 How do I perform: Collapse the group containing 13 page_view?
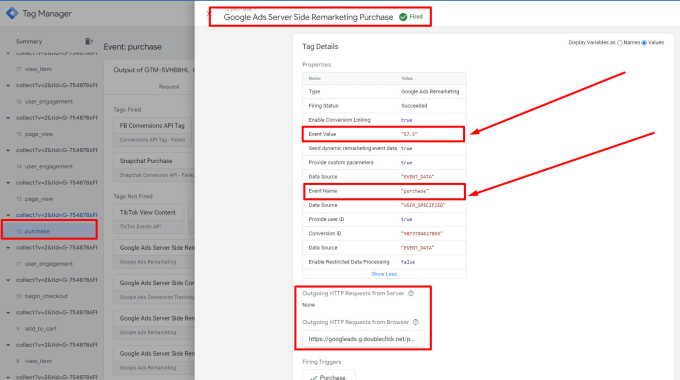(8, 183)
